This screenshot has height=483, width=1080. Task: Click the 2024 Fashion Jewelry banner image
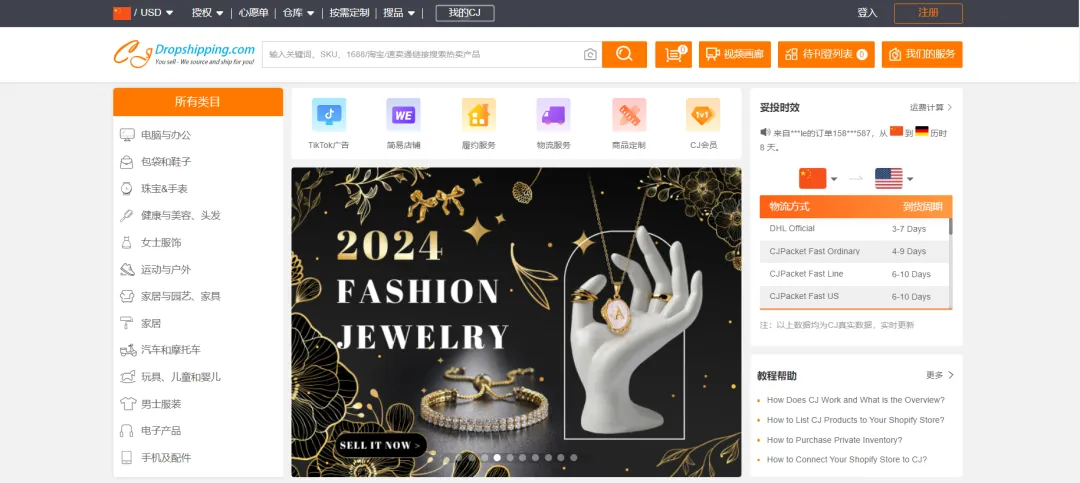coord(516,322)
